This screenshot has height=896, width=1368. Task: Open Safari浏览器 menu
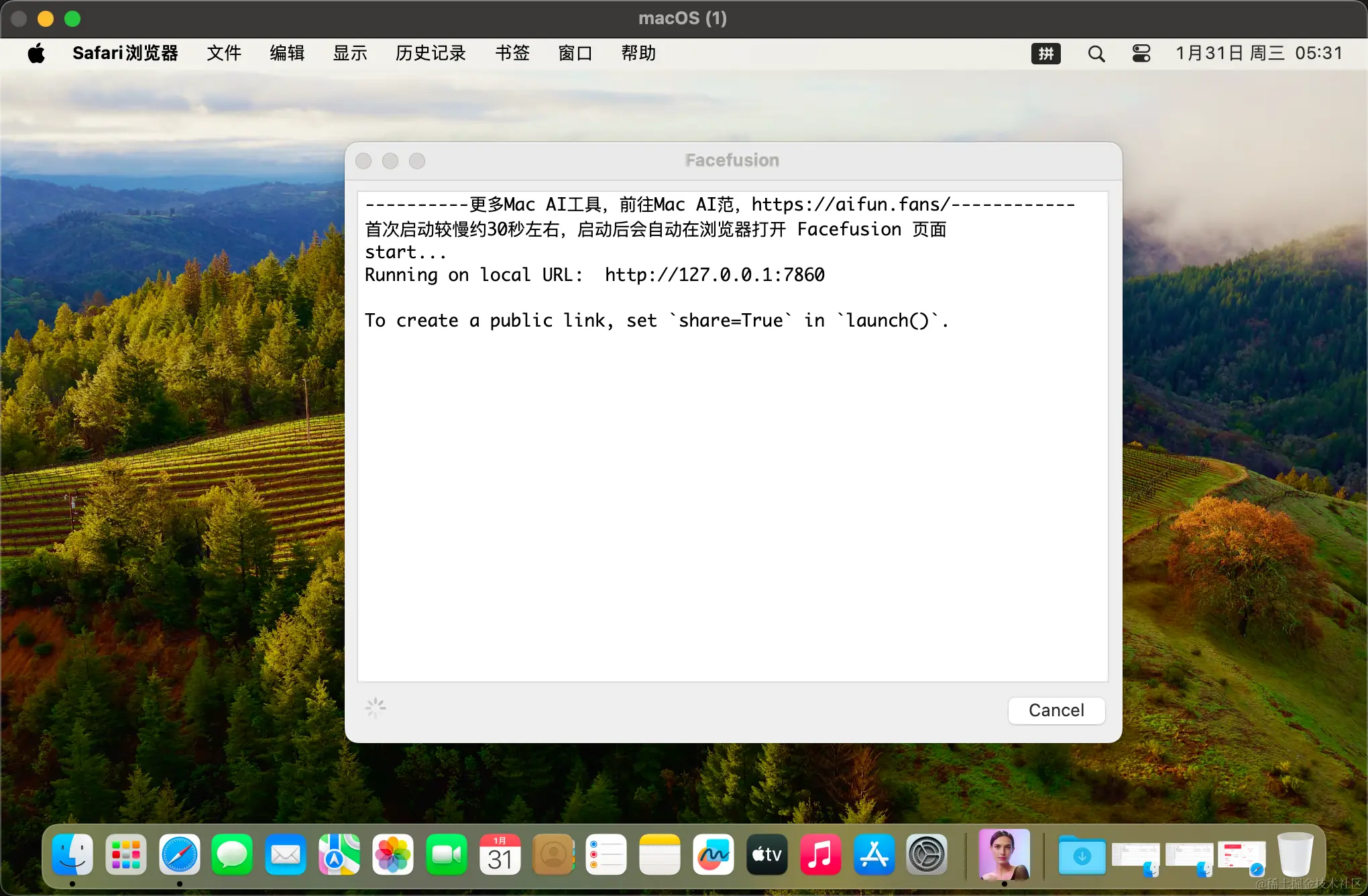[125, 53]
